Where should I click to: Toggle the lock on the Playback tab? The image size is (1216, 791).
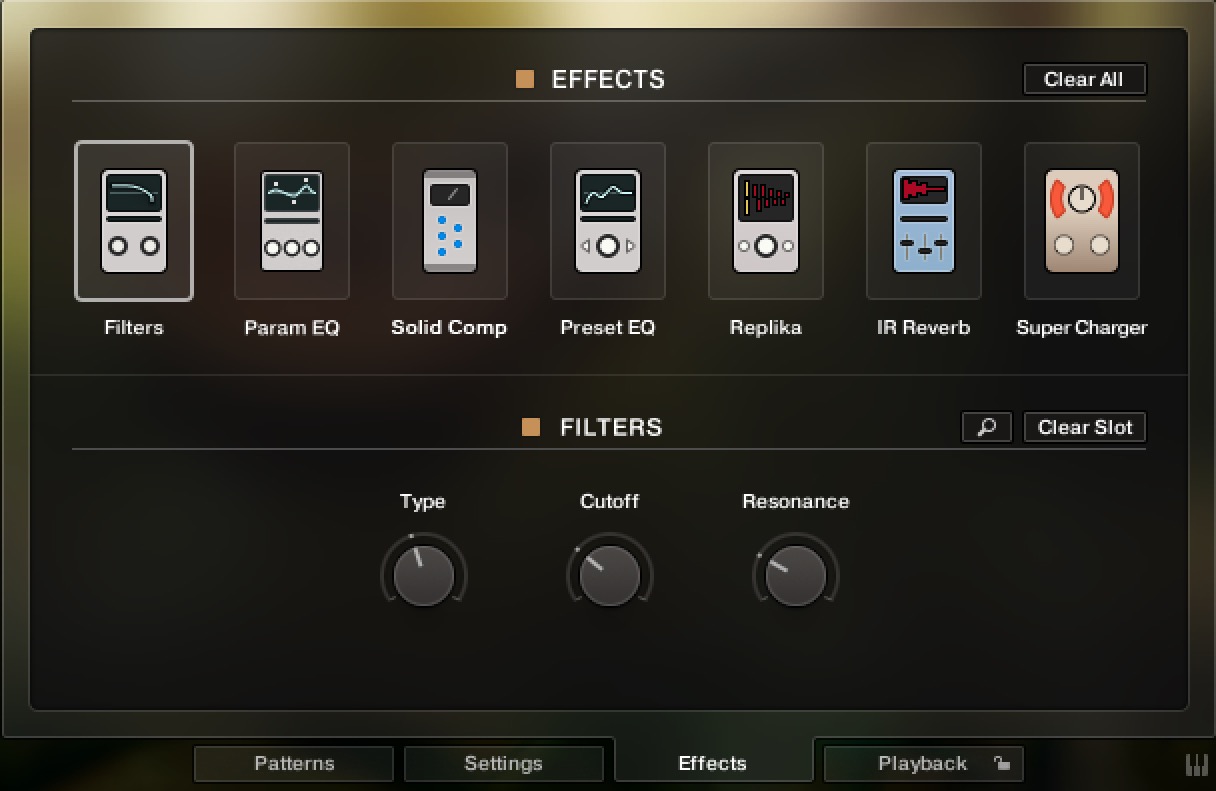(1003, 762)
